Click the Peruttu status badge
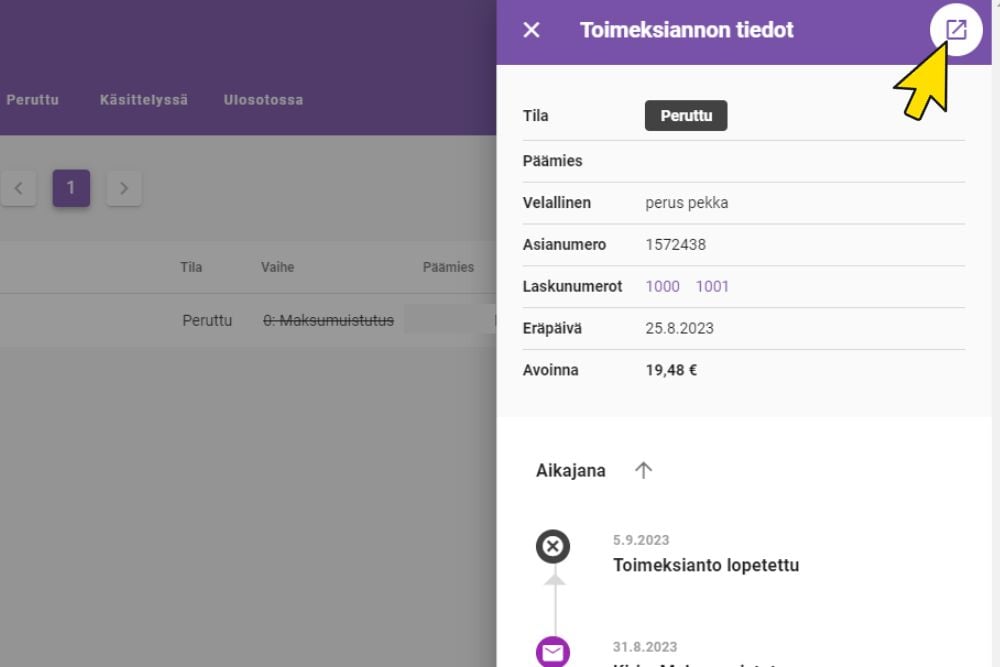 (x=686, y=116)
